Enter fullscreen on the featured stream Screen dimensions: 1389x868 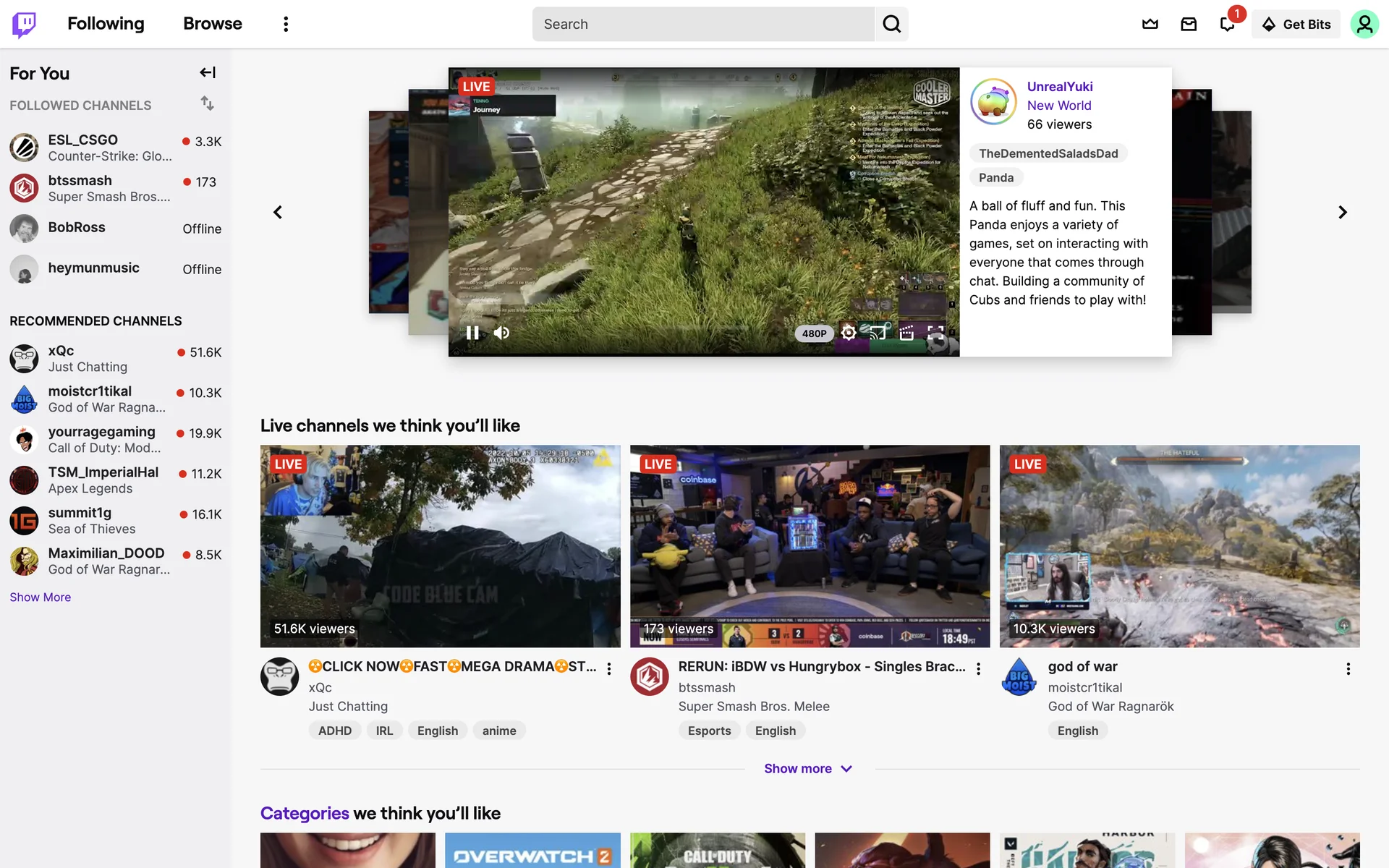click(935, 333)
